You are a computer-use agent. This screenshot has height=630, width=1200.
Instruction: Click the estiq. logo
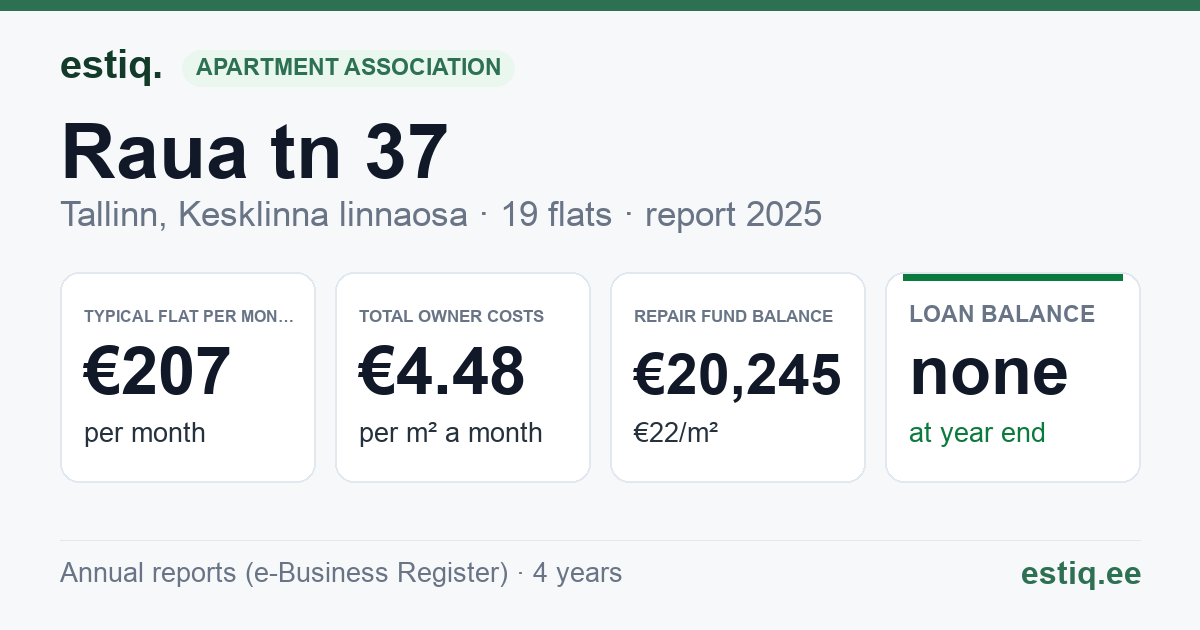point(111,66)
